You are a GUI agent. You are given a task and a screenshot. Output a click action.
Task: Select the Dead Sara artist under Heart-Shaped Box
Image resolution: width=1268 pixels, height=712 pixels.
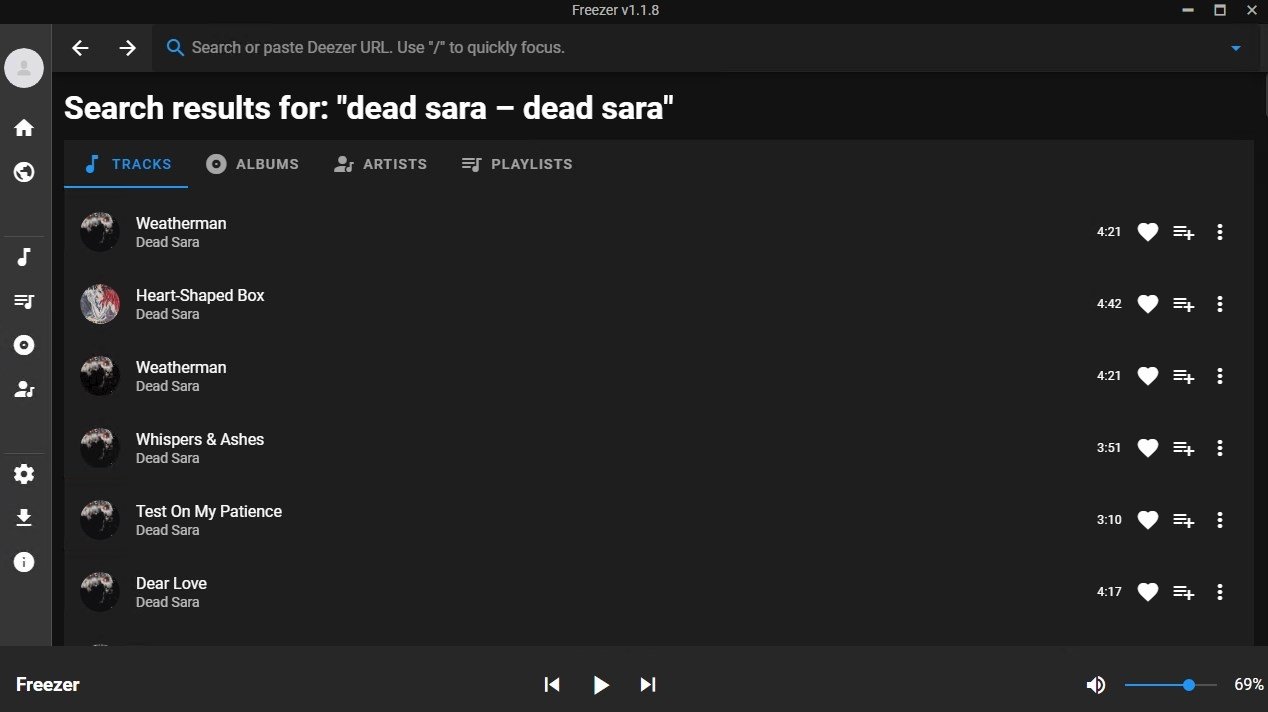(x=167, y=314)
